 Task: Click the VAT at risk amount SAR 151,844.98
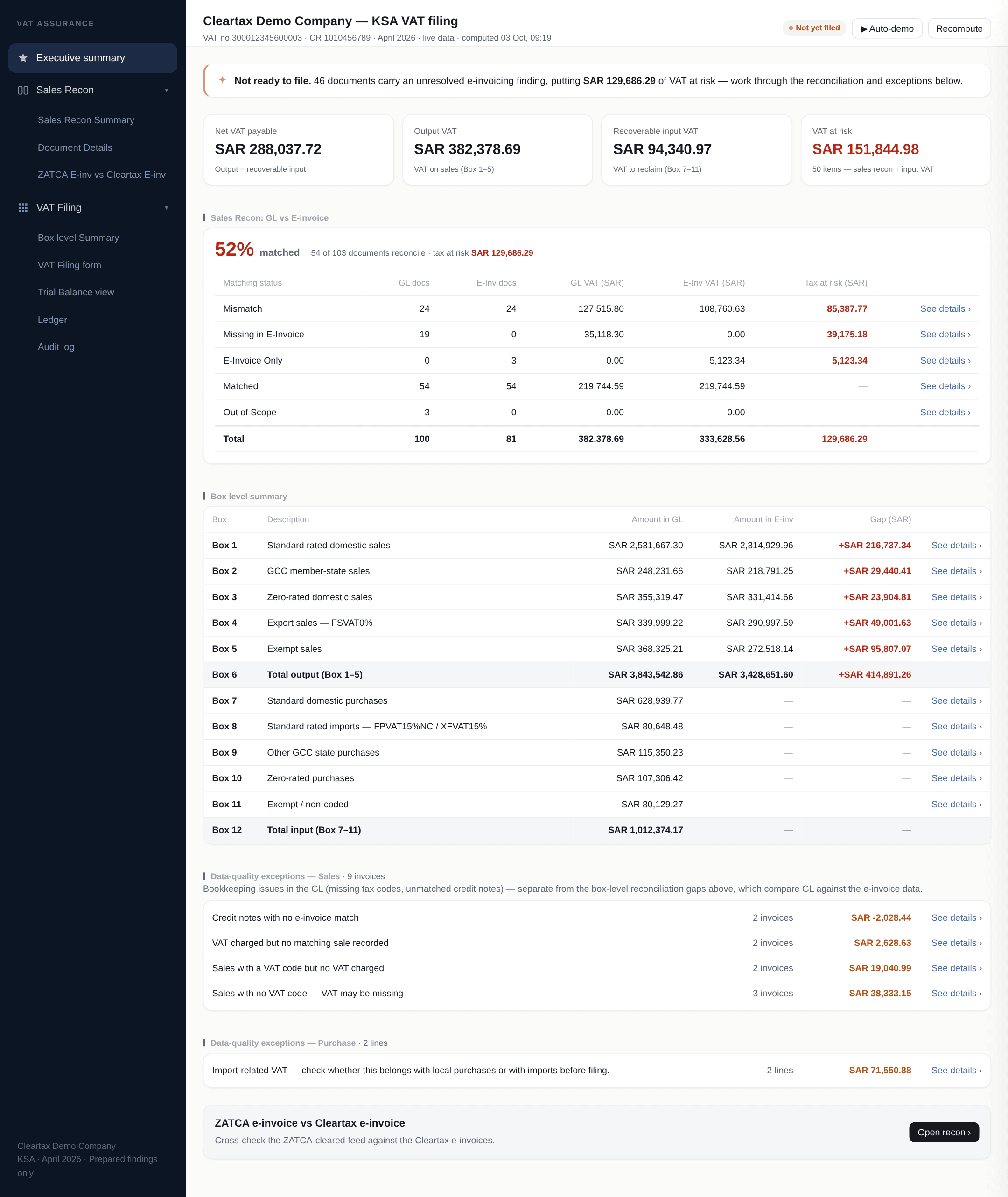point(865,149)
